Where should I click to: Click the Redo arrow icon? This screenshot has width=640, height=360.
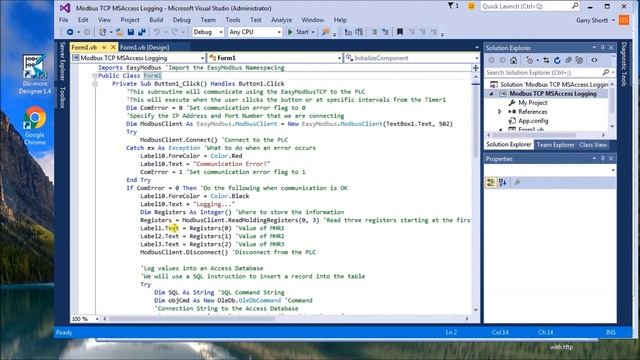(x=174, y=32)
